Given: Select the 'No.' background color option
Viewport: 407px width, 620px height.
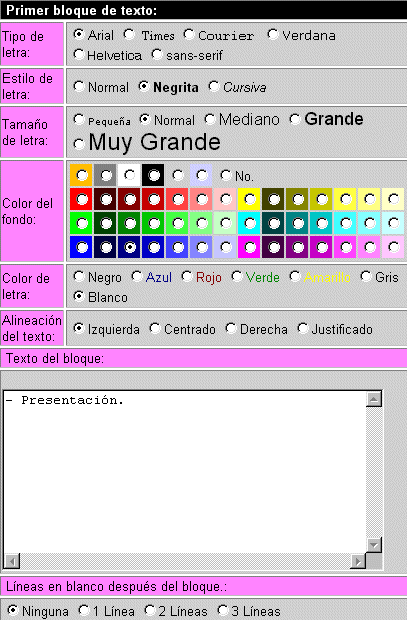Looking at the screenshot, I should pyautogui.click(x=226, y=175).
